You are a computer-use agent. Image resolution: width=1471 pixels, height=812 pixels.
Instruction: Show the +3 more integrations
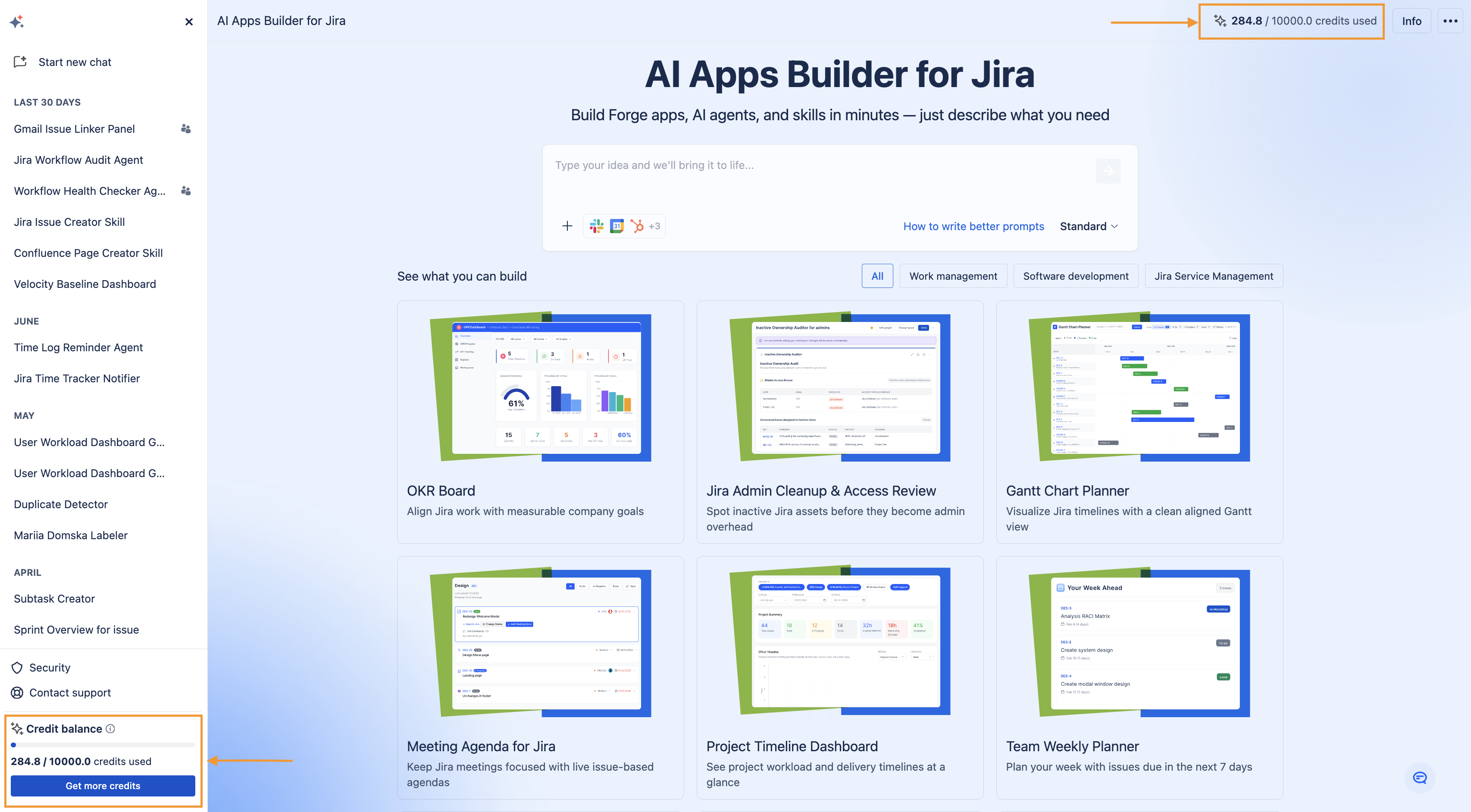pyautogui.click(x=654, y=226)
